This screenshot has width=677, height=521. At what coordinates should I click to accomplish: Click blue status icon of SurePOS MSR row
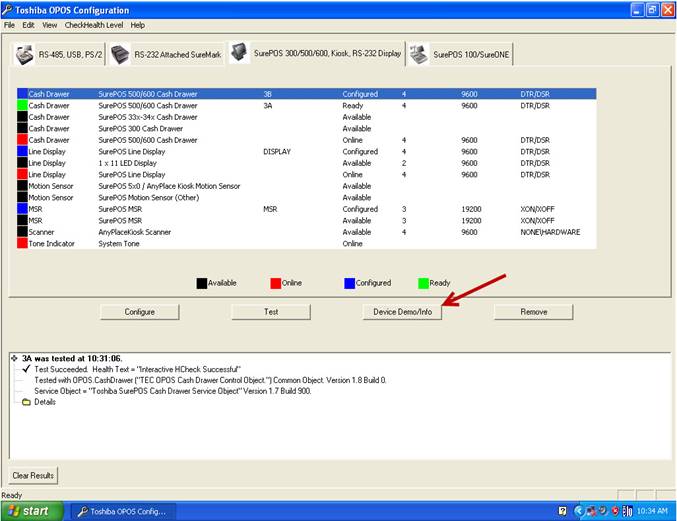point(22,209)
